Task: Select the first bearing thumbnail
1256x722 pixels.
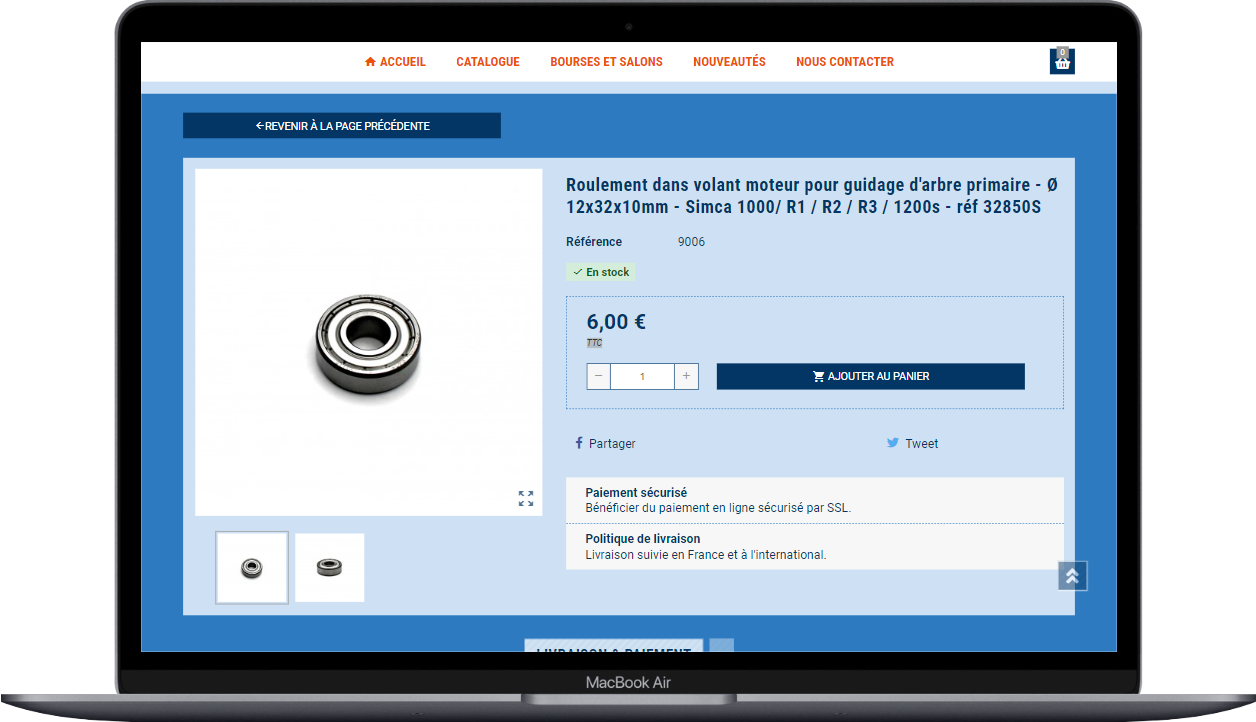Action: pos(252,568)
